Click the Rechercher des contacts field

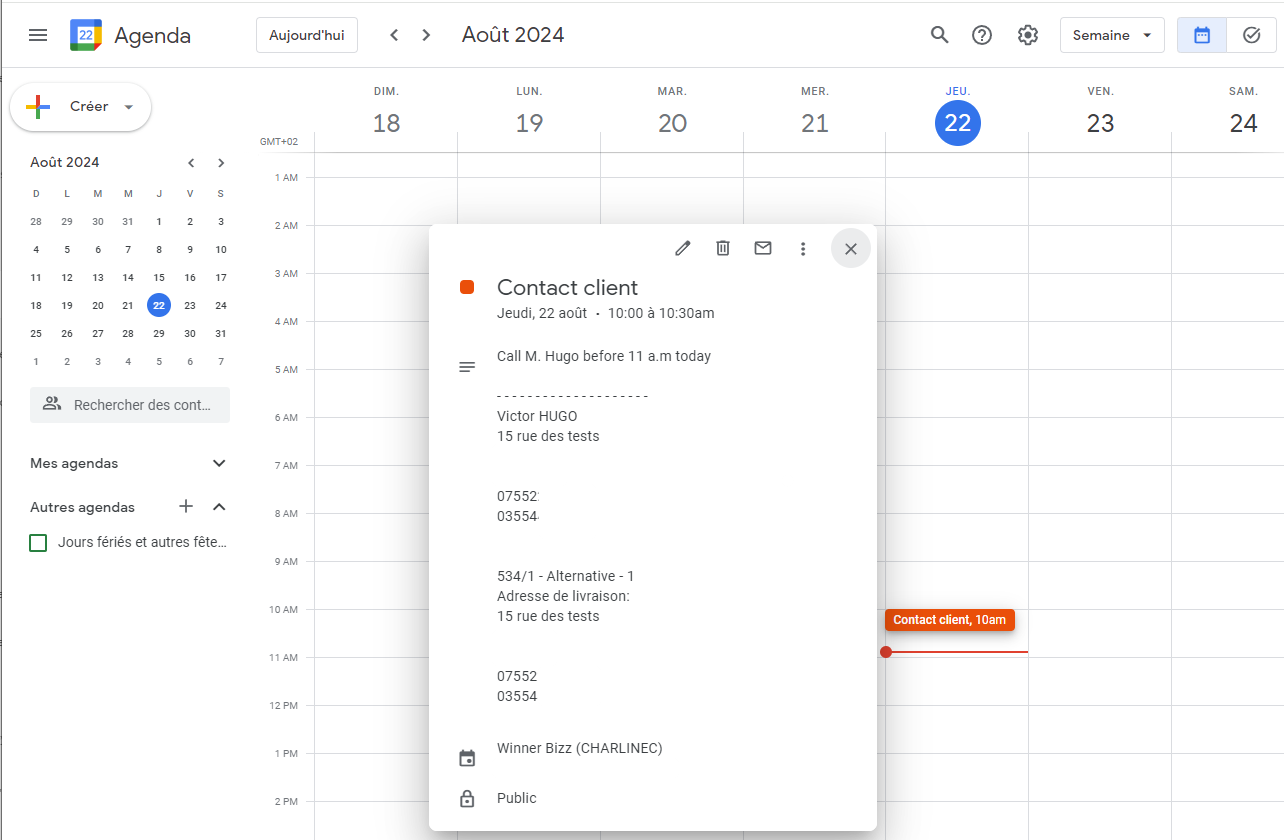click(129, 404)
